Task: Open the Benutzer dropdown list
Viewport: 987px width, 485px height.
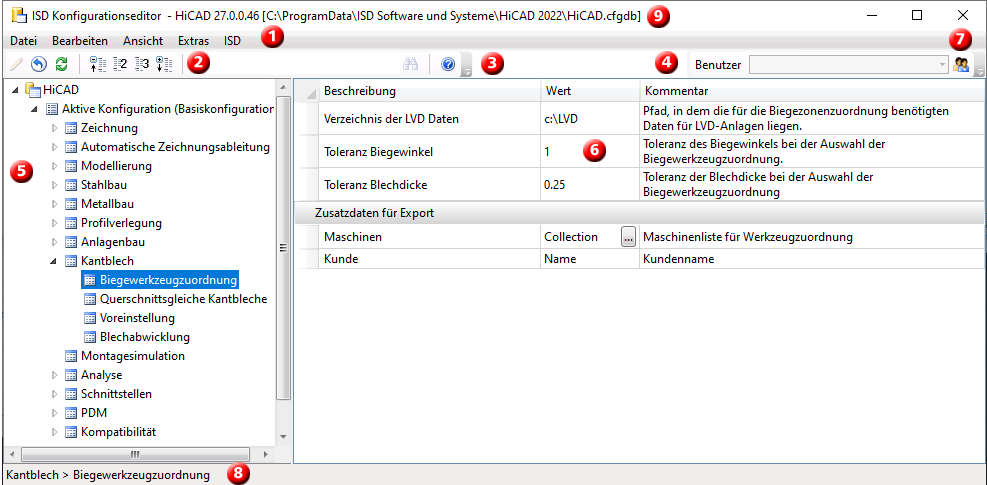Action: pyautogui.click(x=942, y=64)
